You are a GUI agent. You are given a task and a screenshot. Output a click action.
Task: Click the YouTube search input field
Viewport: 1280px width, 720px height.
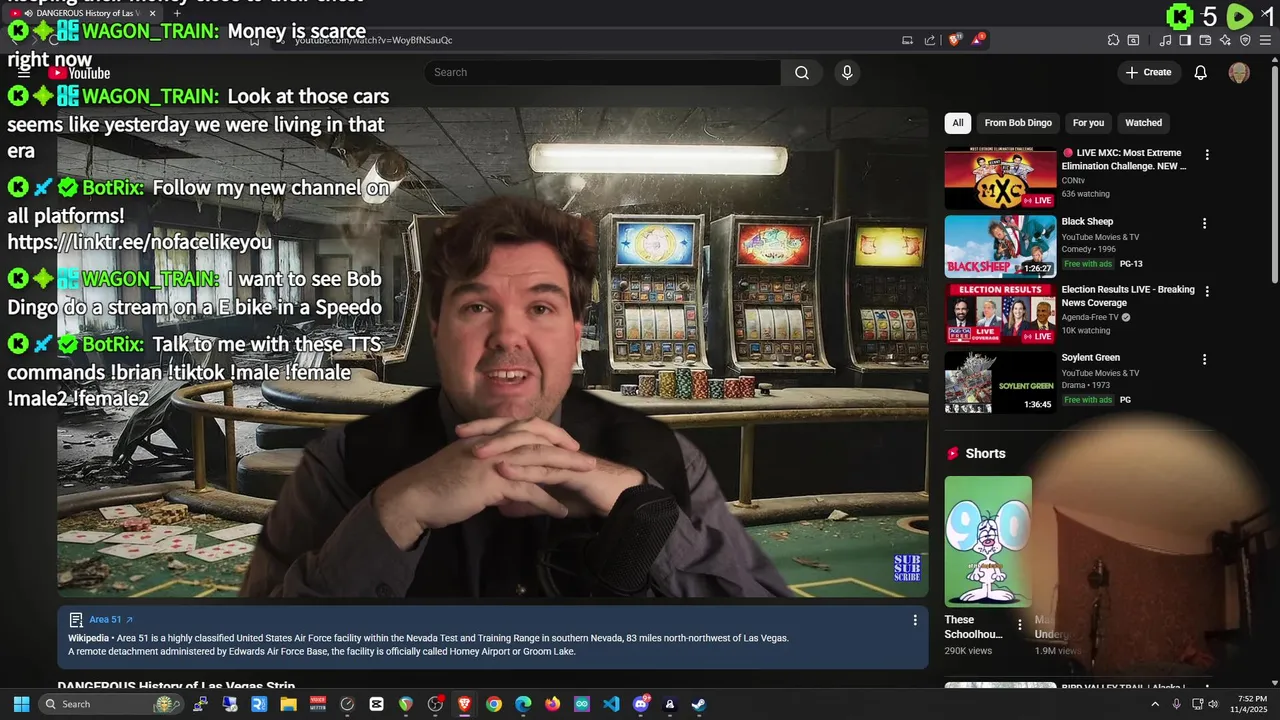(x=602, y=72)
